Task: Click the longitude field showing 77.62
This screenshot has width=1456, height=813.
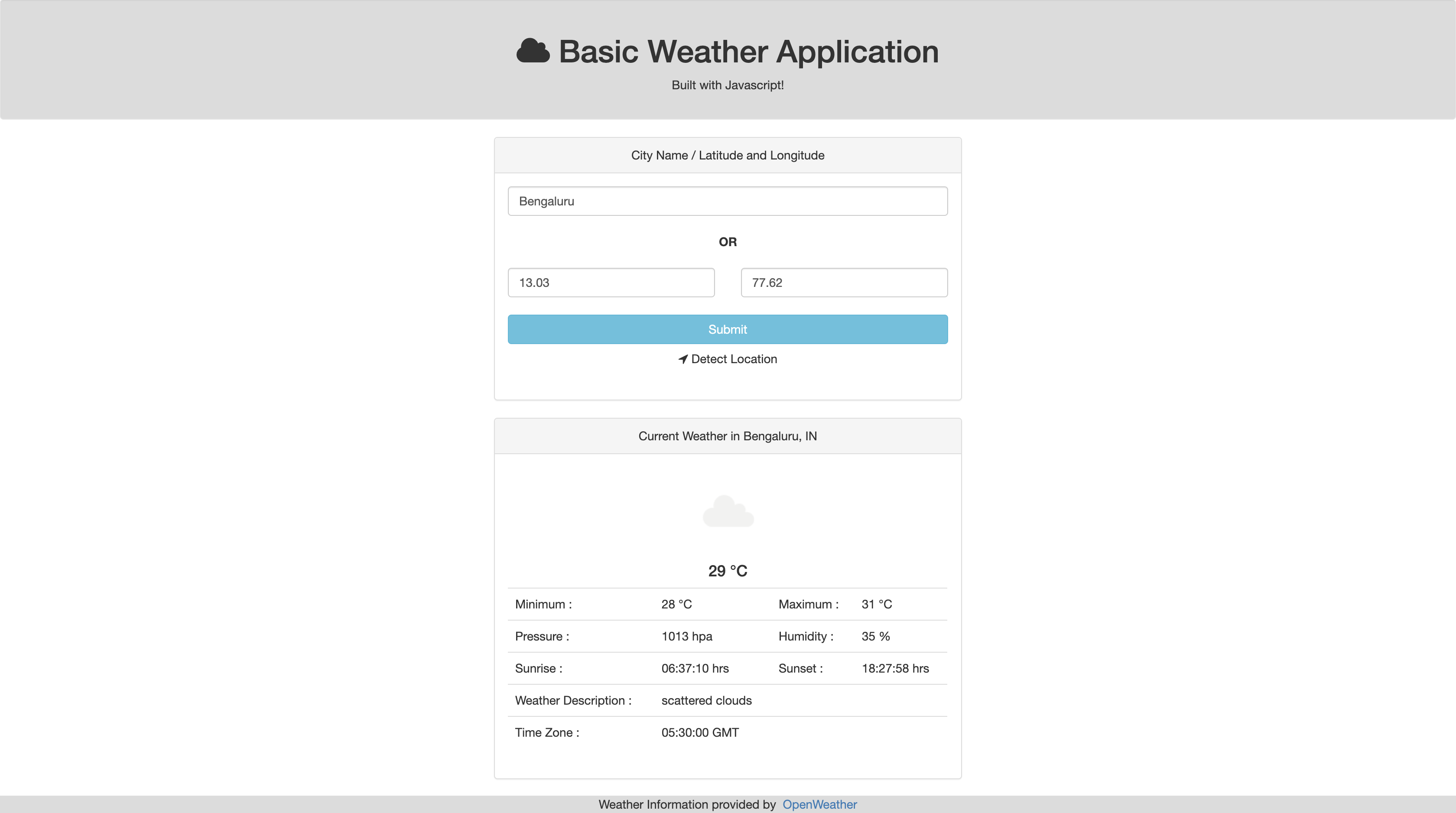Action: coord(843,283)
